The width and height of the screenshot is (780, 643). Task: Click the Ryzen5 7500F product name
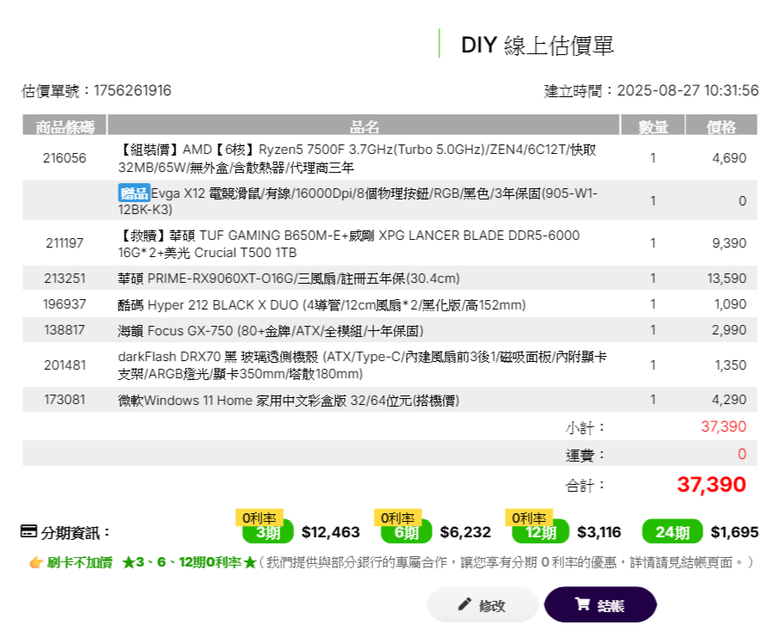[357, 158]
